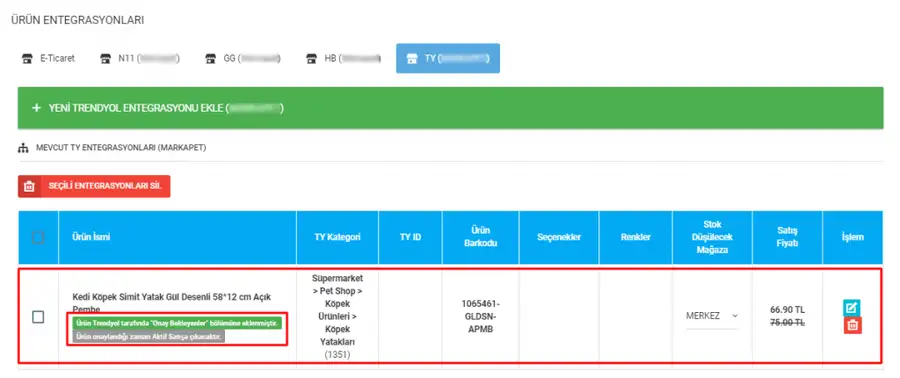The image size is (900, 378).
Task: Open the MERKEZ stock store dropdown
Action: (712, 316)
